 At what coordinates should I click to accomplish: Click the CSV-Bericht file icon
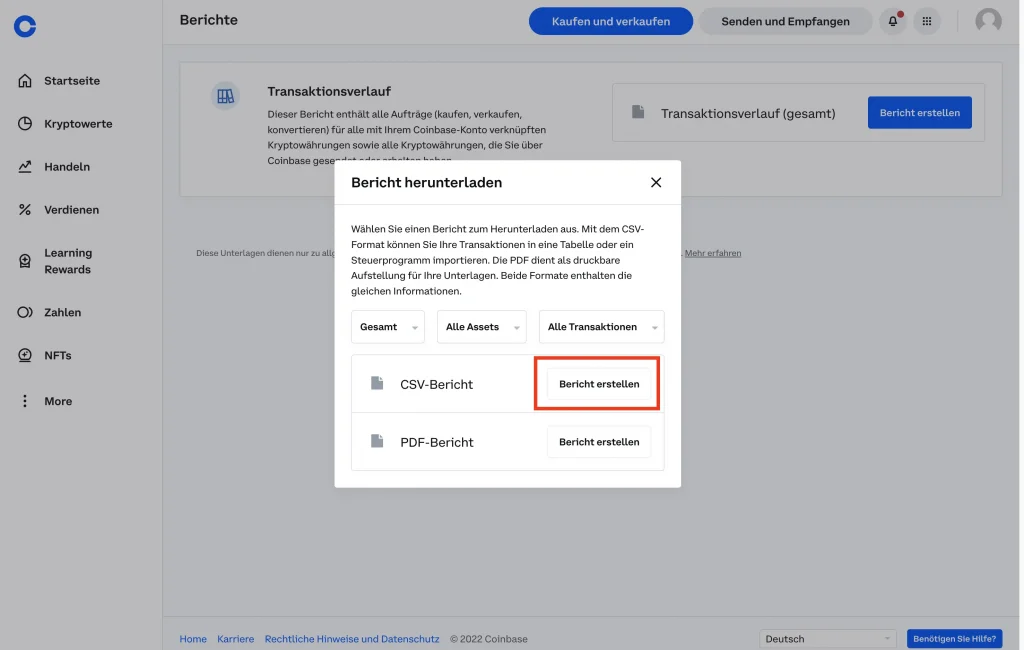377,384
